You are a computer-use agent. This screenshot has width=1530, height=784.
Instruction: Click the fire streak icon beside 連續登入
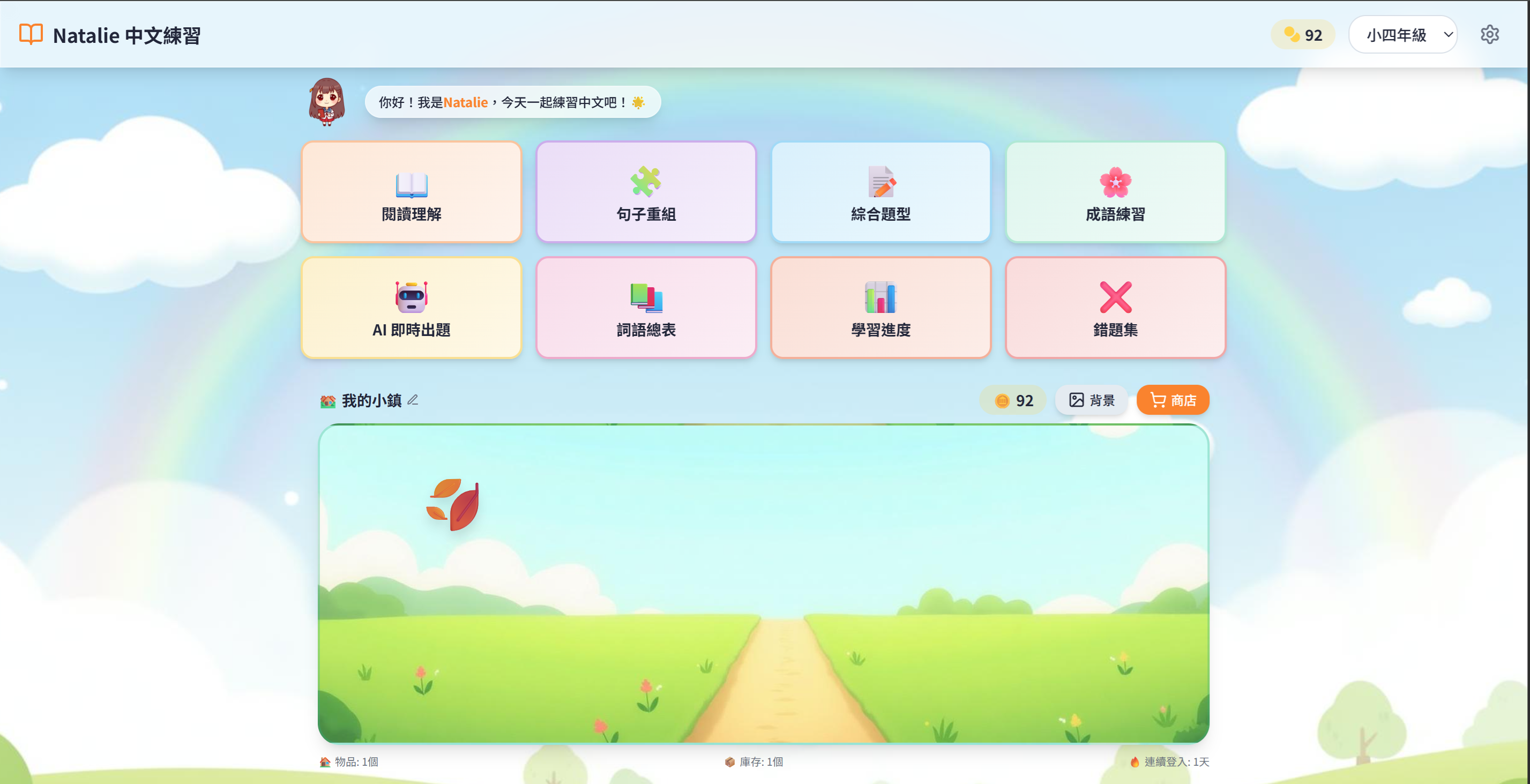1135,762
